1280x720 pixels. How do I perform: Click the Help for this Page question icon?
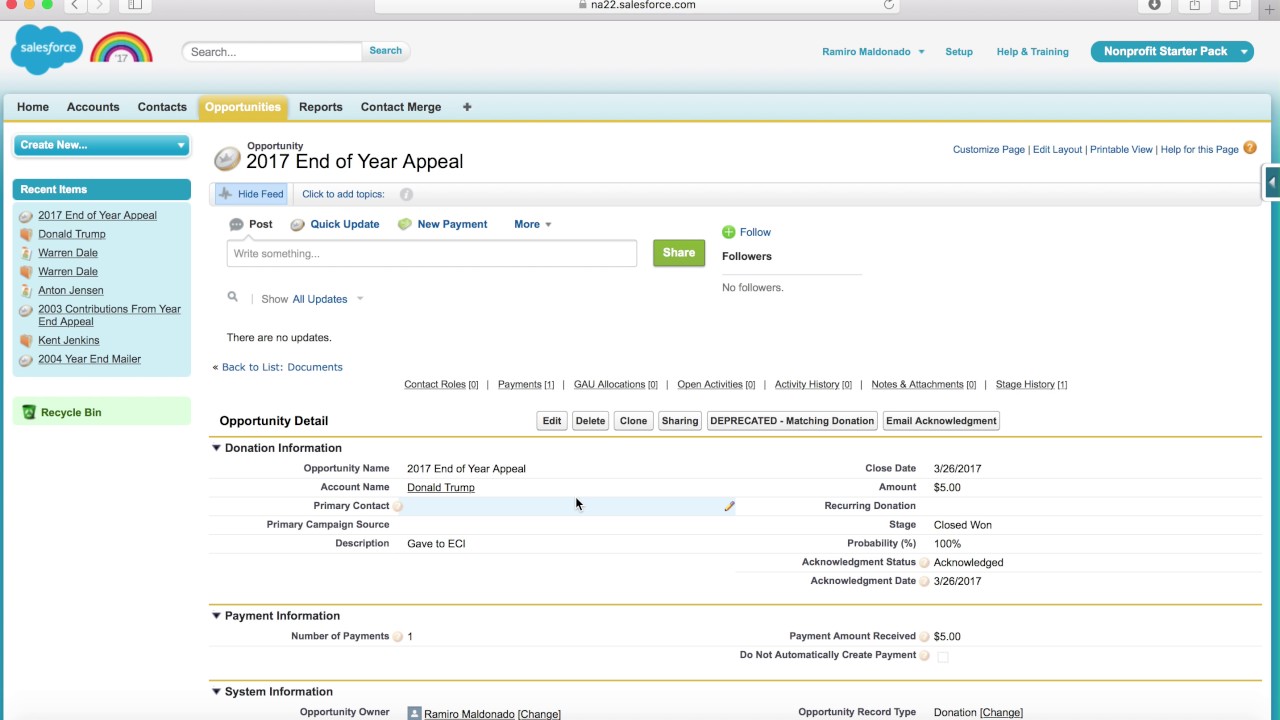1250,148
